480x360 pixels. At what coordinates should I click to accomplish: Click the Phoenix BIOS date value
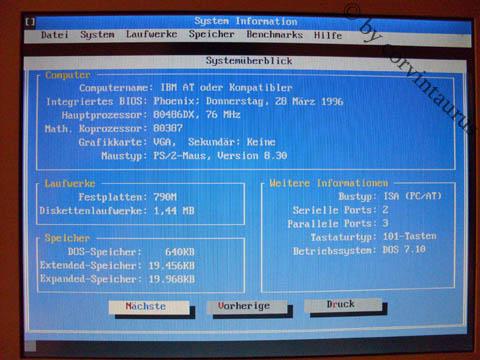[x=248, y=101]
